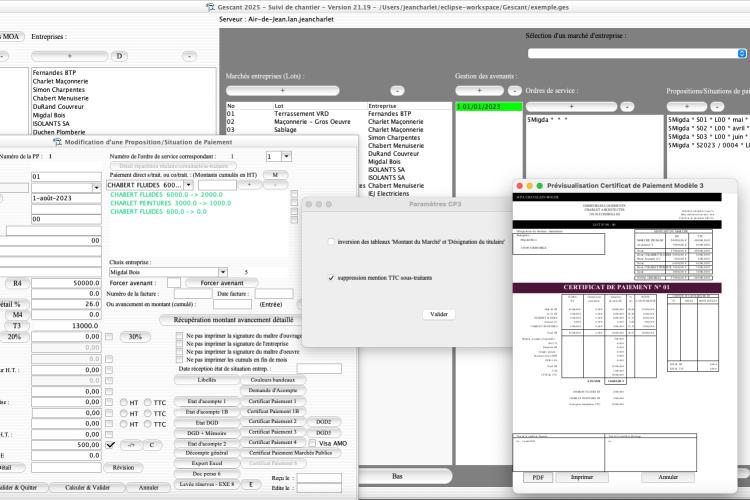Click the T3 button
Viewport: 750px width, 500px height.
point(17,325)
